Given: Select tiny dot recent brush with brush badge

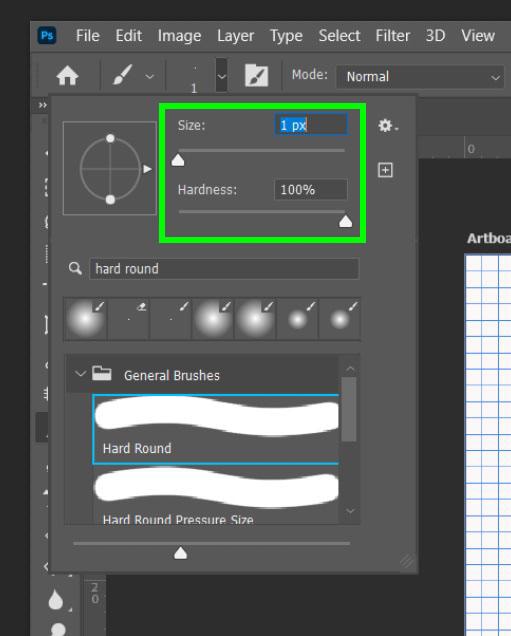Looking at the screenshot, I should point(171,319).
